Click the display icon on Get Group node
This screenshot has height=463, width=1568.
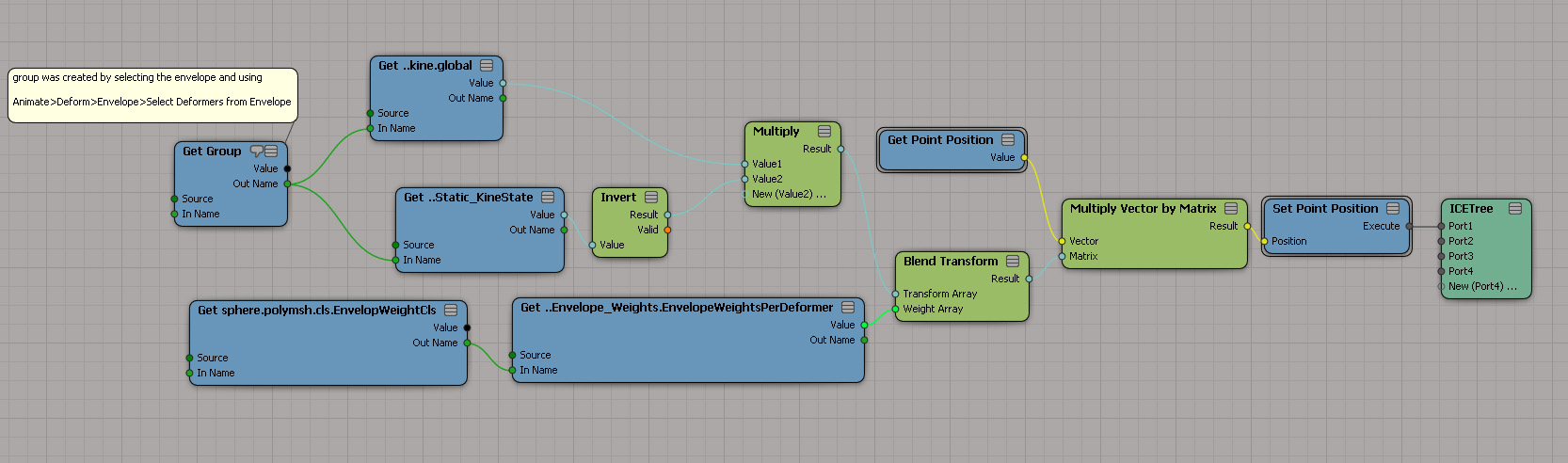271,151
